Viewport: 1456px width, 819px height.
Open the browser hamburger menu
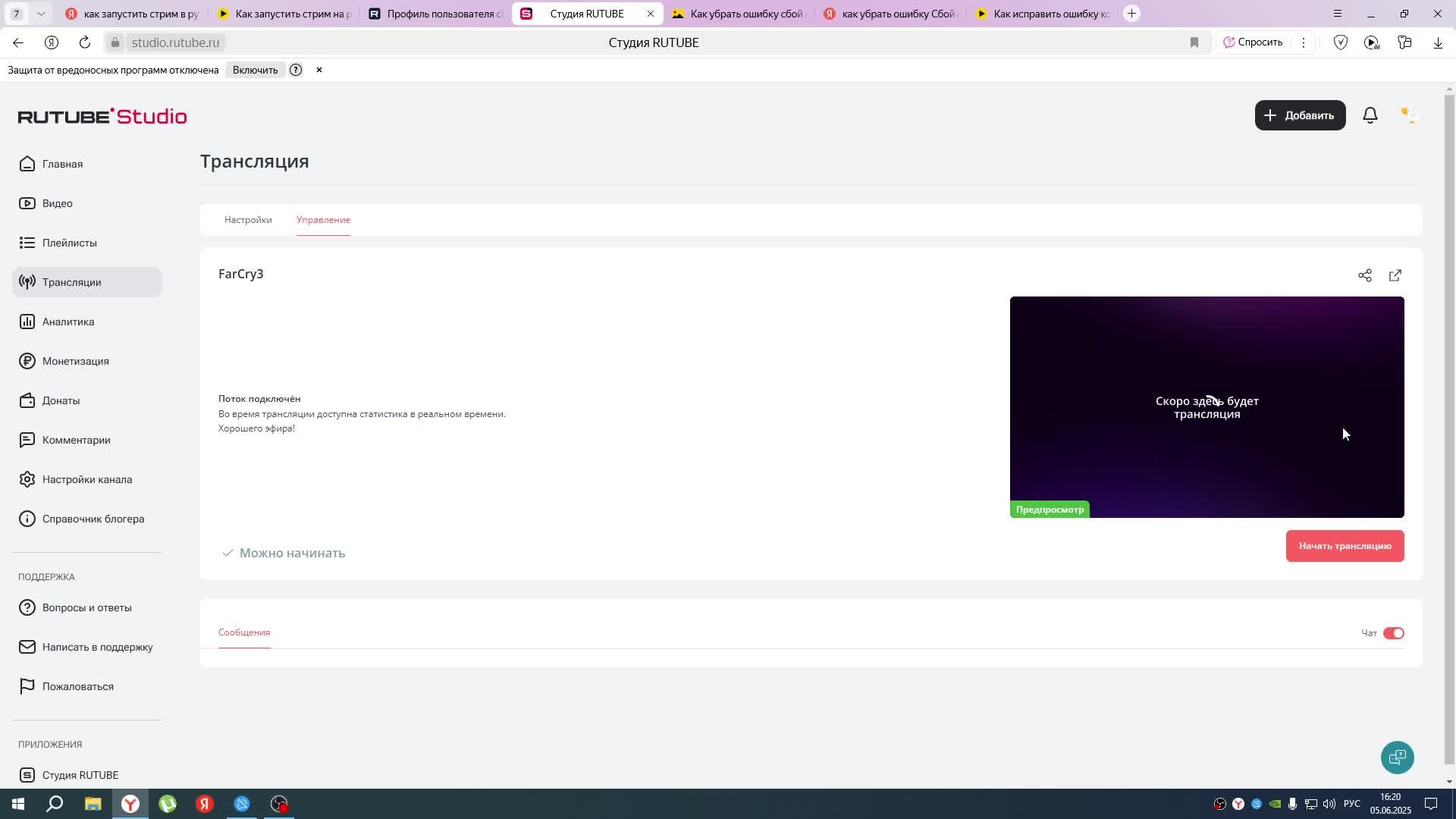[x=1337, y=14]
